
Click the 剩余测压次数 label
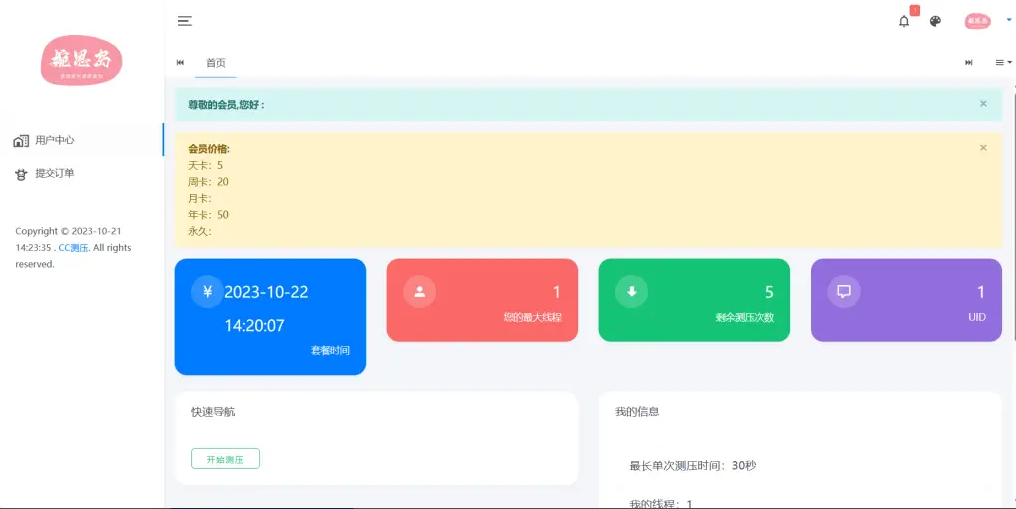pos(745,317)
